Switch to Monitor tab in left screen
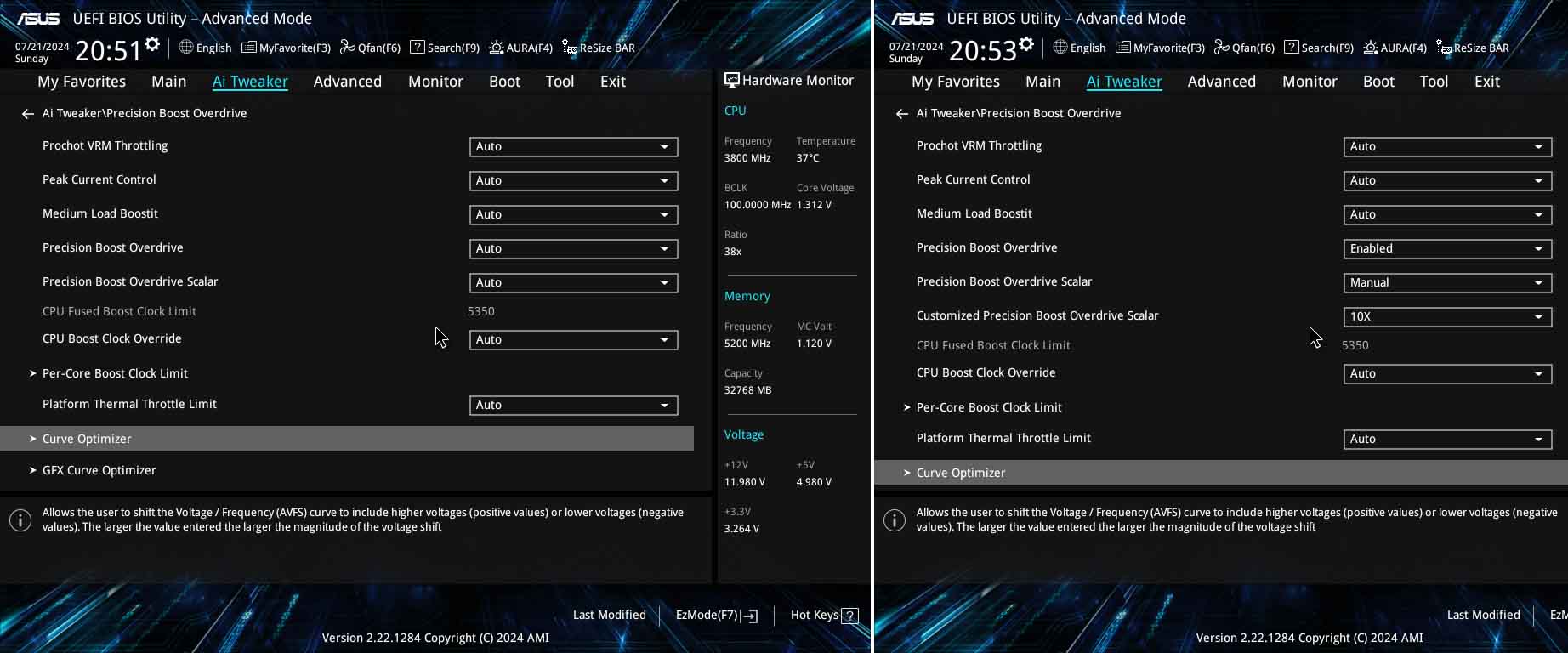Screen dimensions: 1568x653 435,82
